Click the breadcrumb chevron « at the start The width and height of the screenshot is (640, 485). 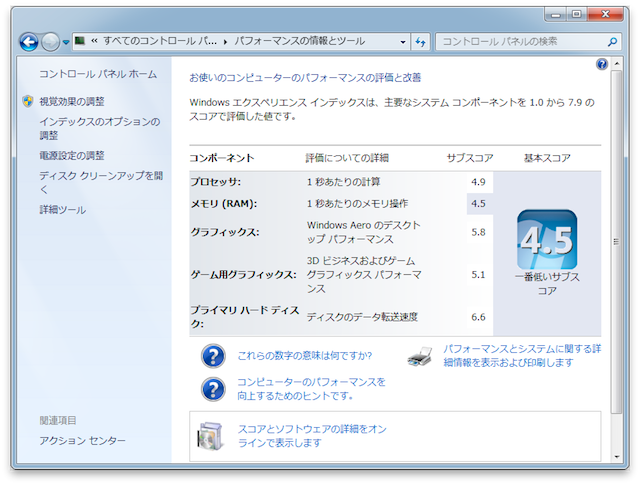click(94, 41)
